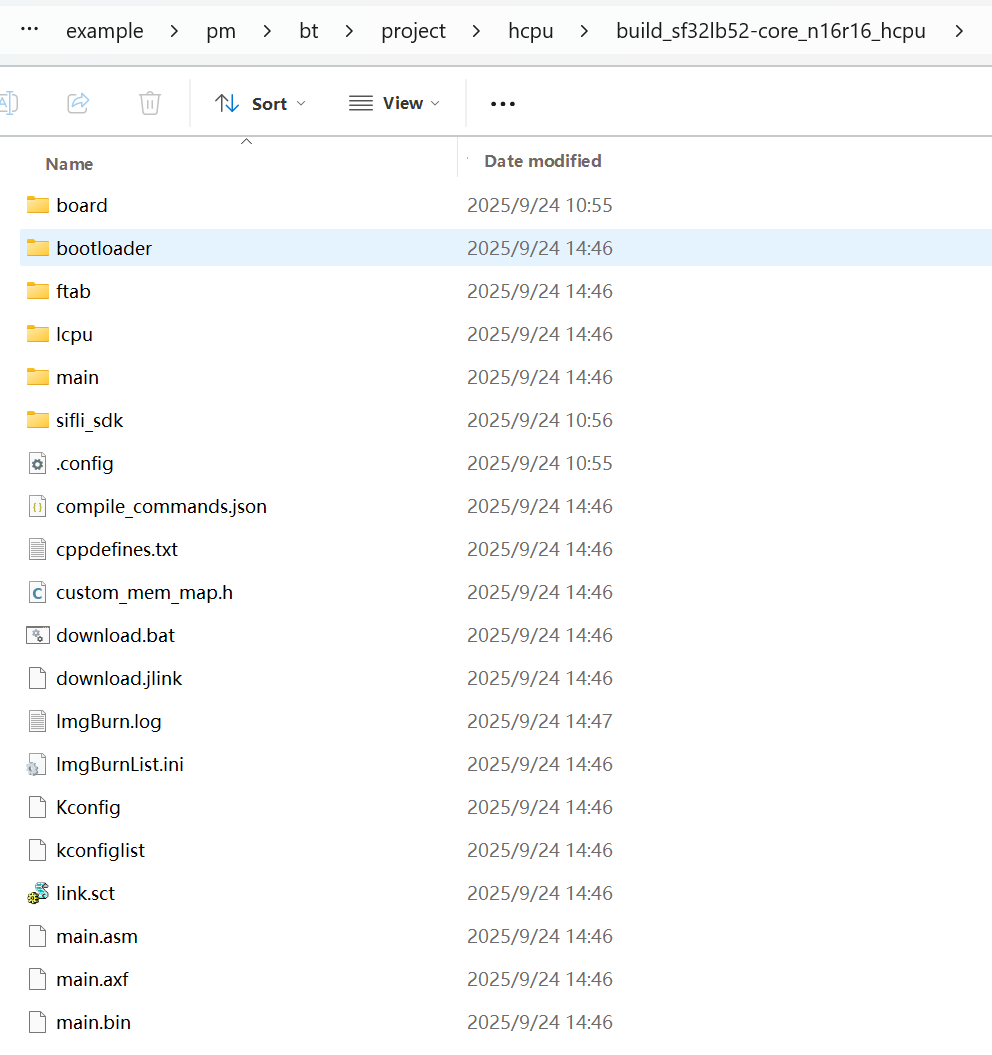992x1055 pixels.
Task: Click build_sf32lb52-core_n16r16_hcpu breadcrumb
Action: (x=771, y=31)
